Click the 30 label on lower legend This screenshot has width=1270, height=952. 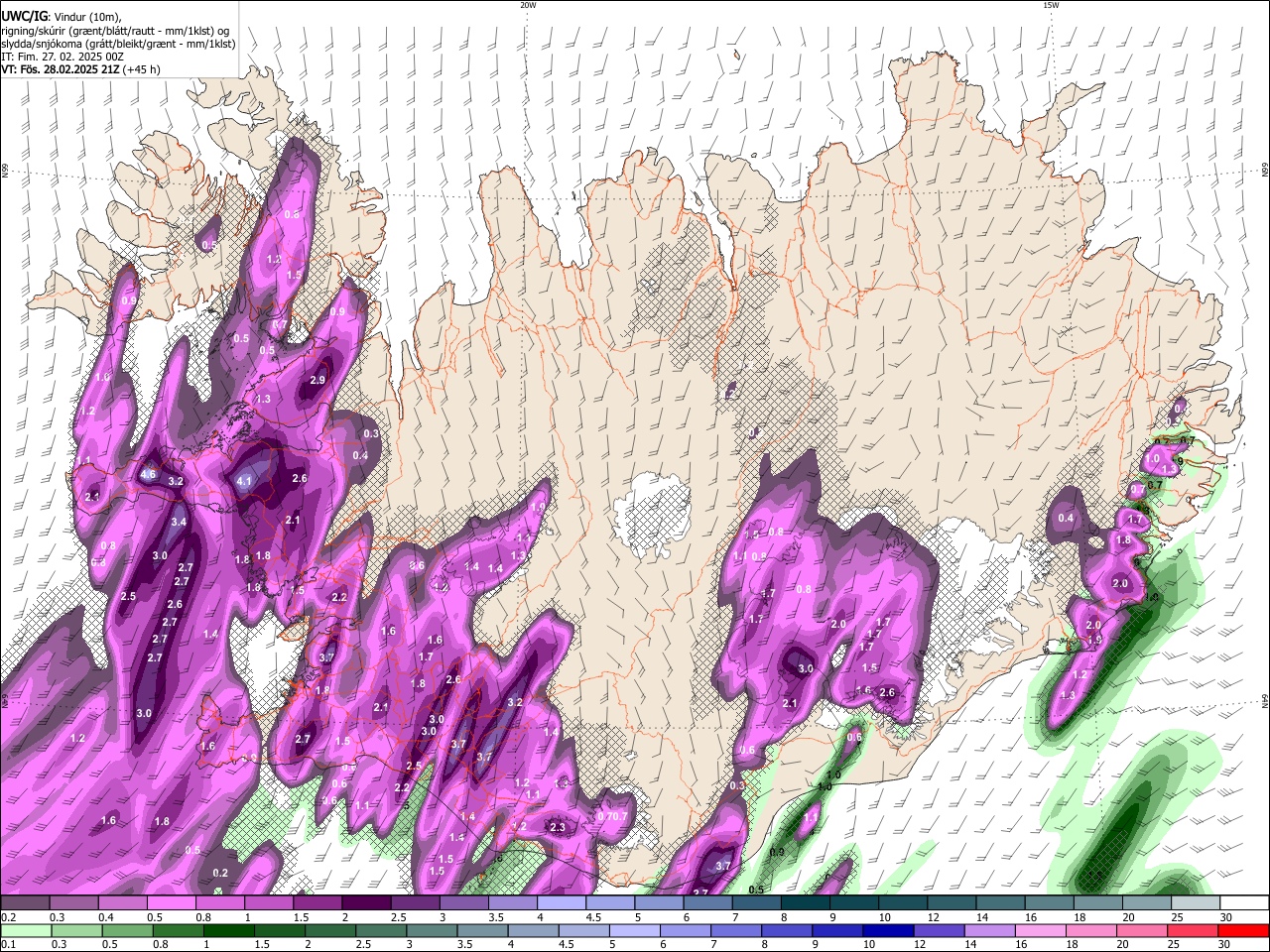1226,945
